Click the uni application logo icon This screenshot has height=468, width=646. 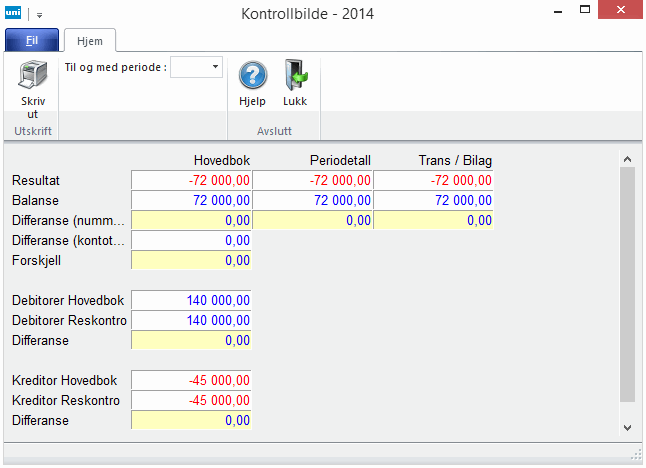pos(14,14)
